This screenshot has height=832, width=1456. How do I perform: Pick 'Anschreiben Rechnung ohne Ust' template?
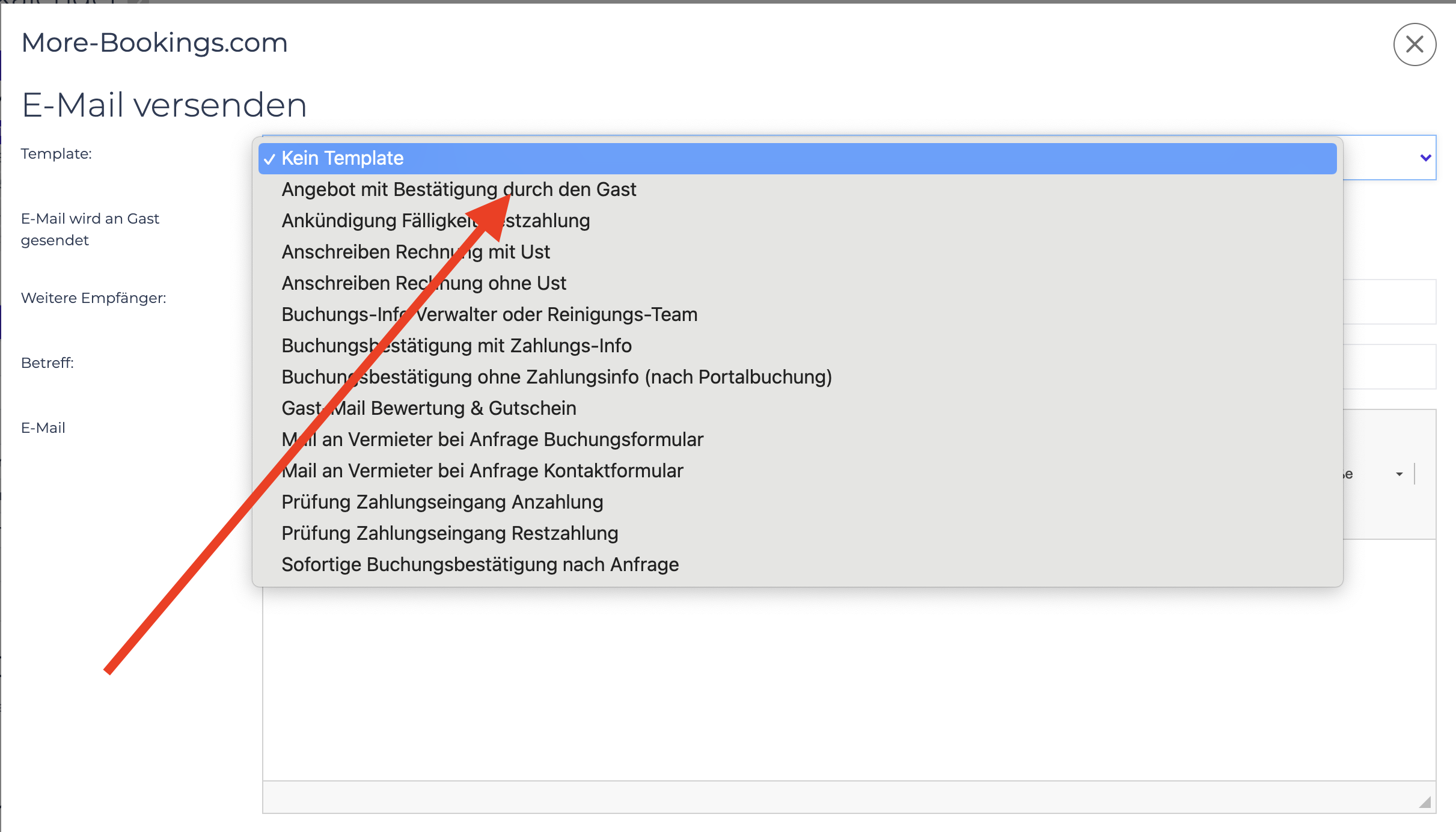797,283
